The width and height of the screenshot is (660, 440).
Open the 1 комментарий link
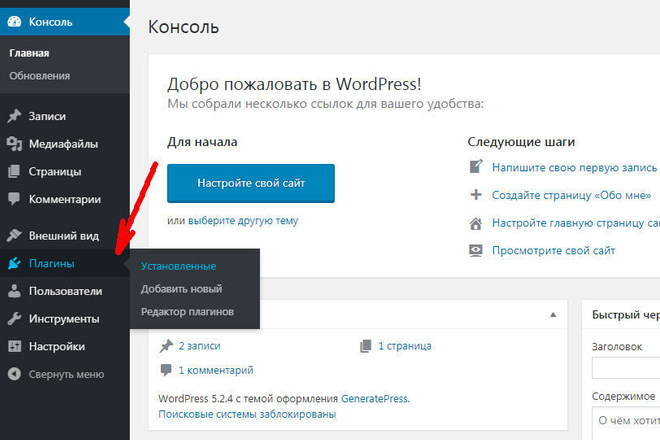point(216,370)
